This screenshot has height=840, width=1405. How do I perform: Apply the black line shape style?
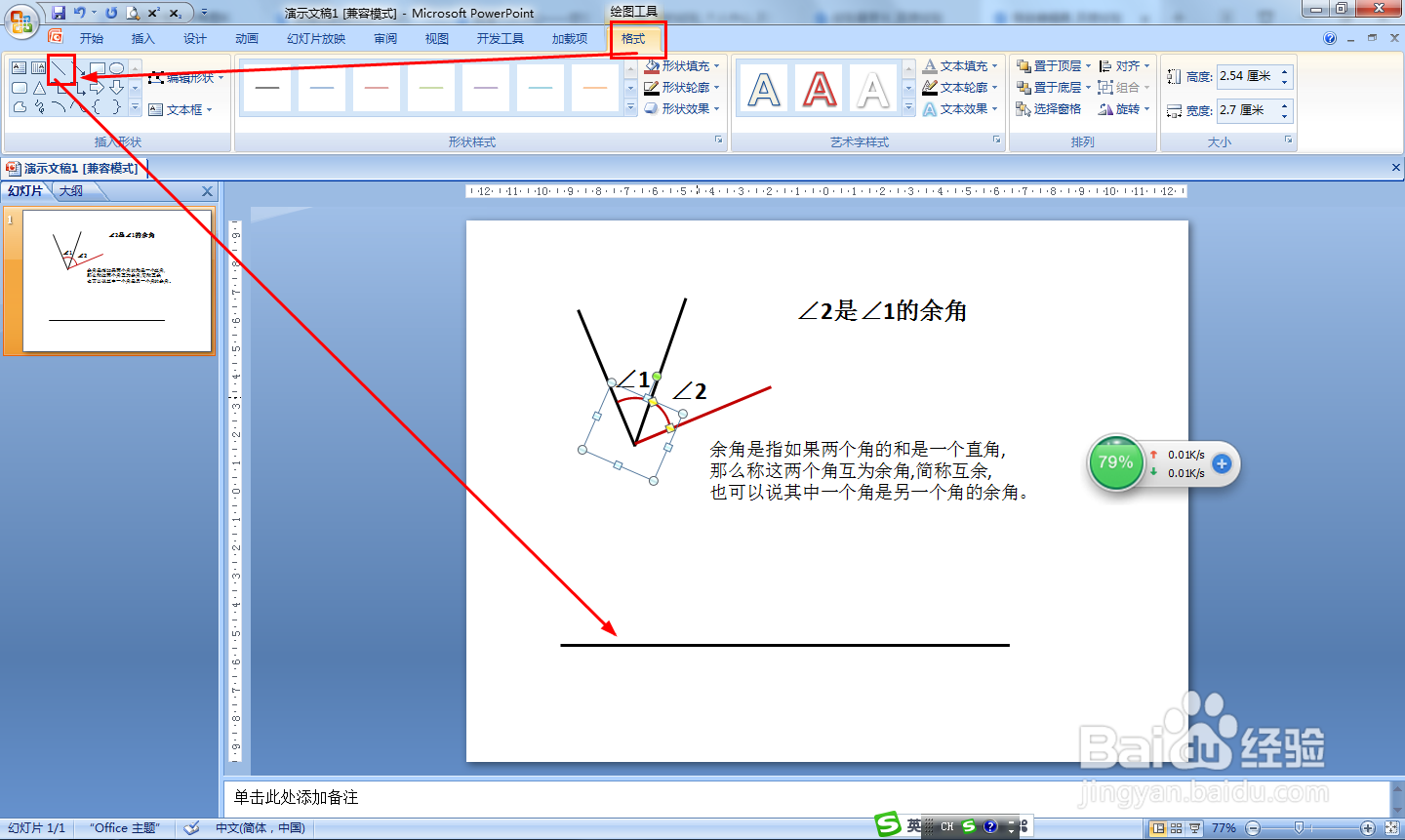pos(267,88)
